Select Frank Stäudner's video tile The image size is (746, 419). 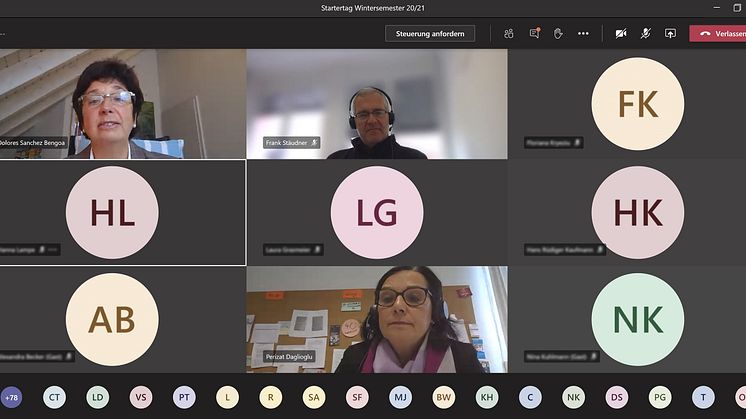[376, 104]
